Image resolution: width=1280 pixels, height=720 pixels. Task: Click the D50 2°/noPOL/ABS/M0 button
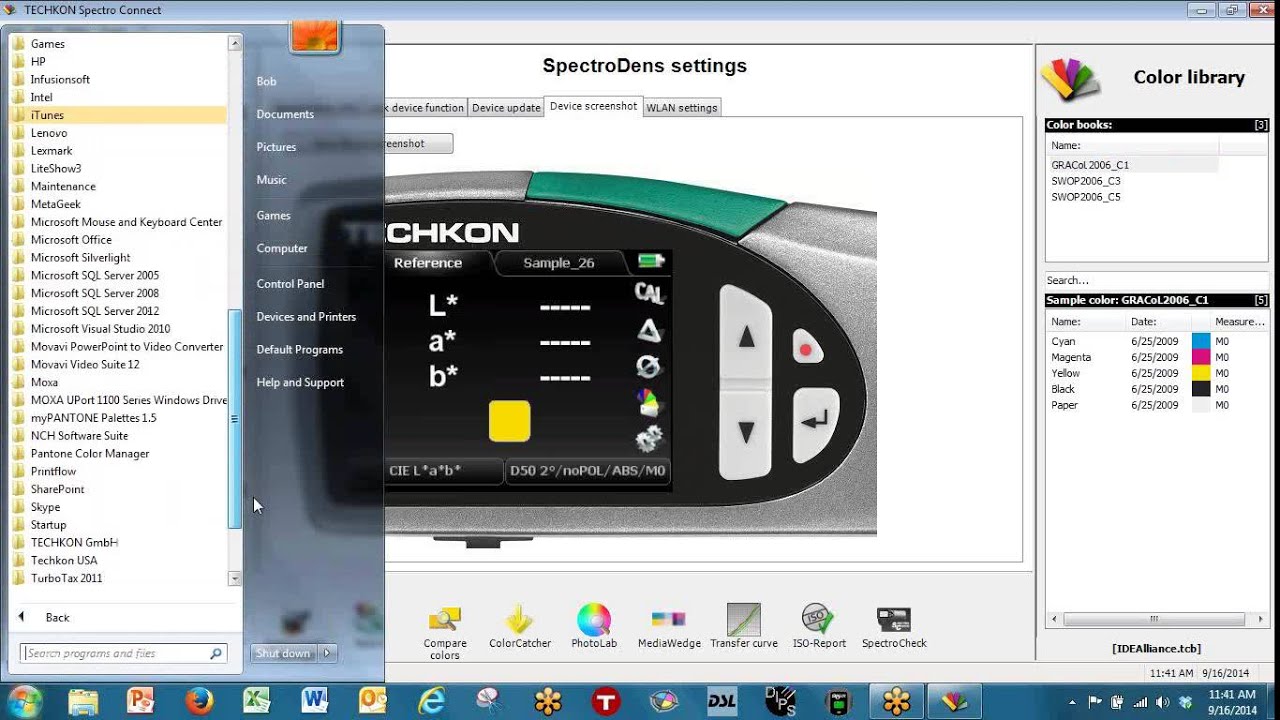coord(588,471)
